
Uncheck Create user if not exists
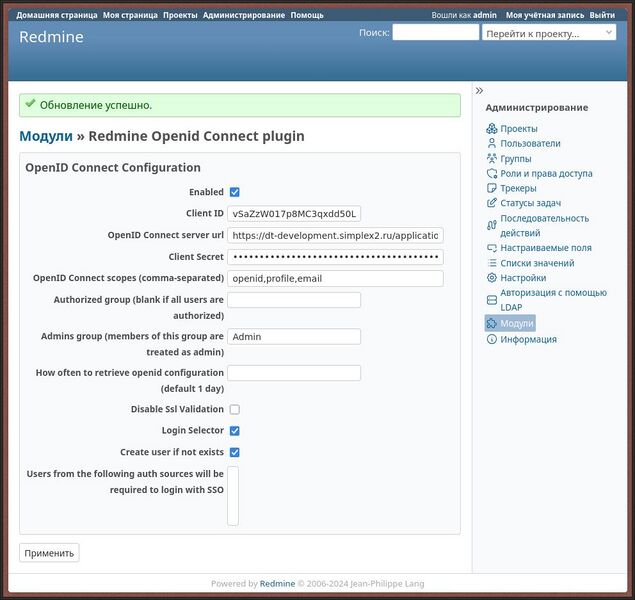click(x=234, y=452)
